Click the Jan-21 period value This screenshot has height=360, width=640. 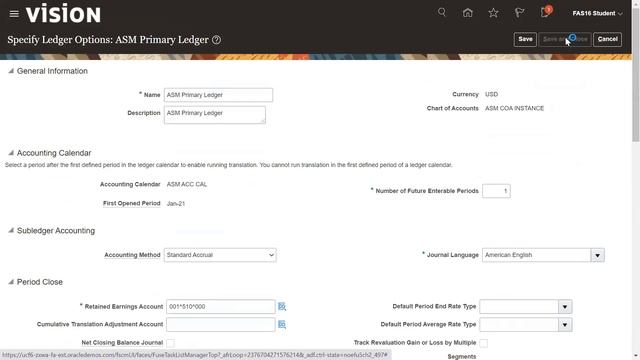pos(176,204)
